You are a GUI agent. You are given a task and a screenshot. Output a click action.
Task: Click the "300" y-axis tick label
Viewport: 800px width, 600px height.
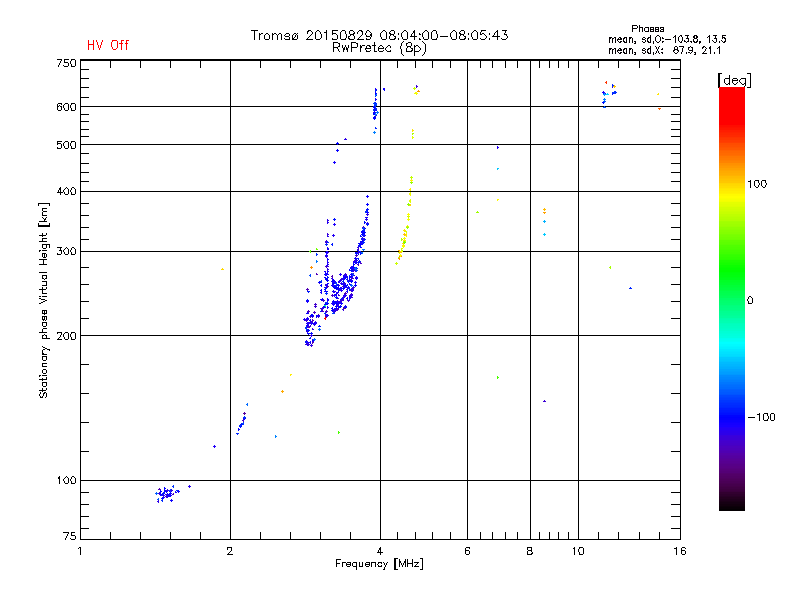[66, 251]
